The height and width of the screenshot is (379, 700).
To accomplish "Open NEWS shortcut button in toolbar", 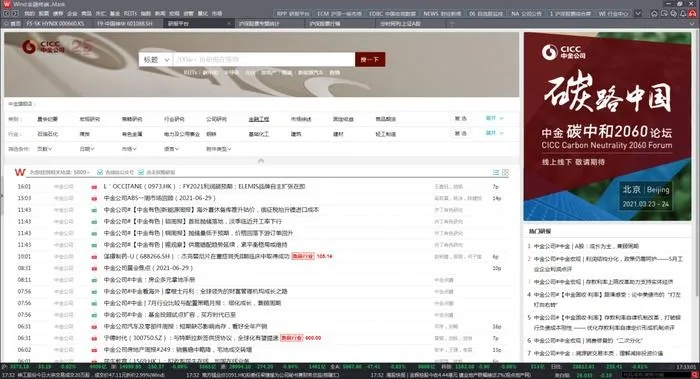I will pyautogui.click(x=442, y=13).
